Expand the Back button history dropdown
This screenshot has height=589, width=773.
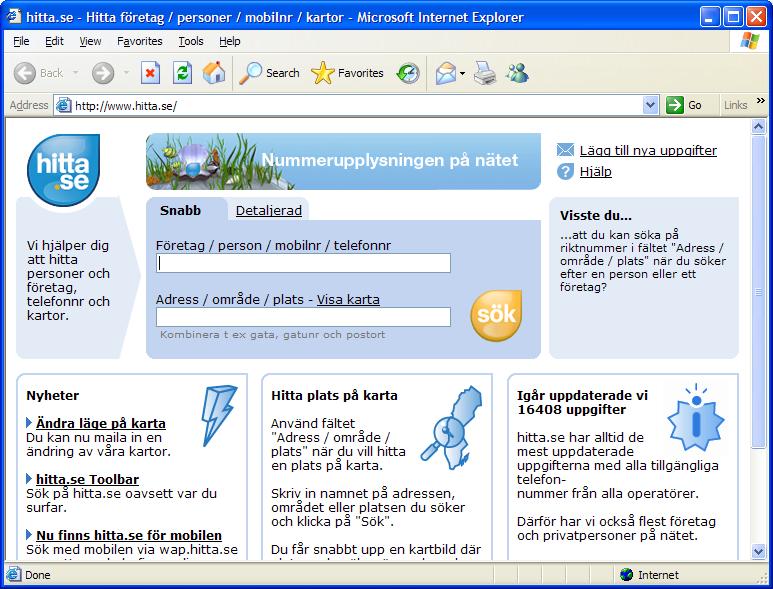coord(75,73)
